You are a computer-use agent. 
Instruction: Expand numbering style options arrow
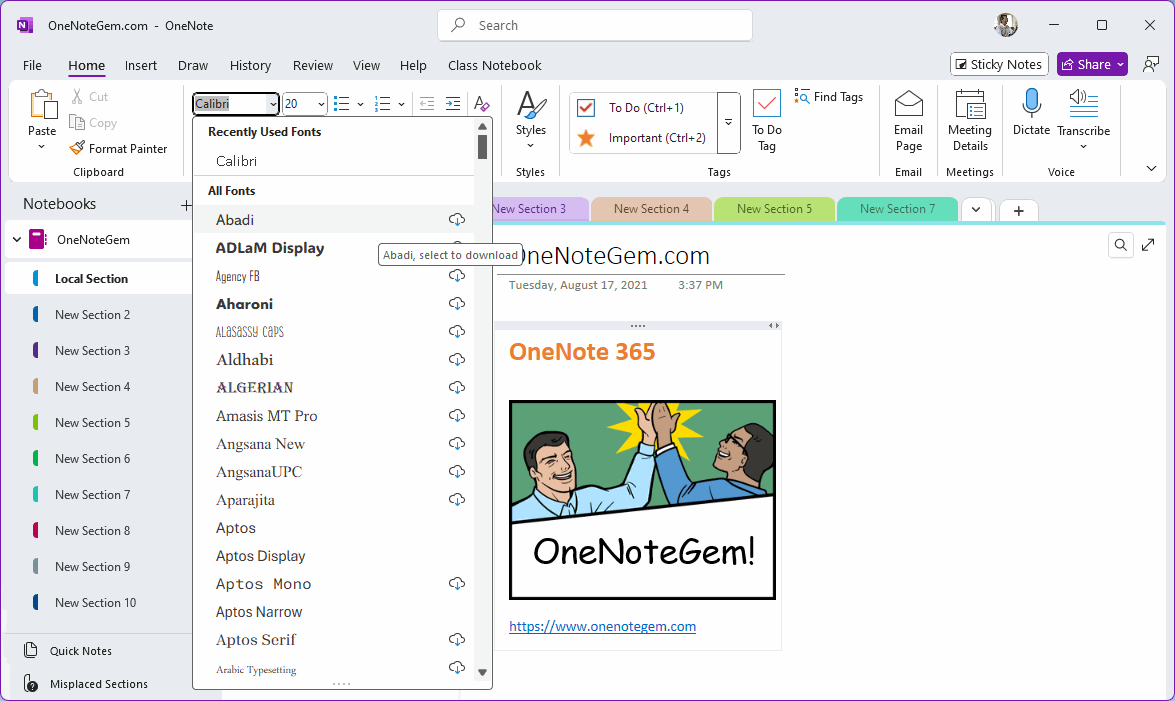pos(402,104)
